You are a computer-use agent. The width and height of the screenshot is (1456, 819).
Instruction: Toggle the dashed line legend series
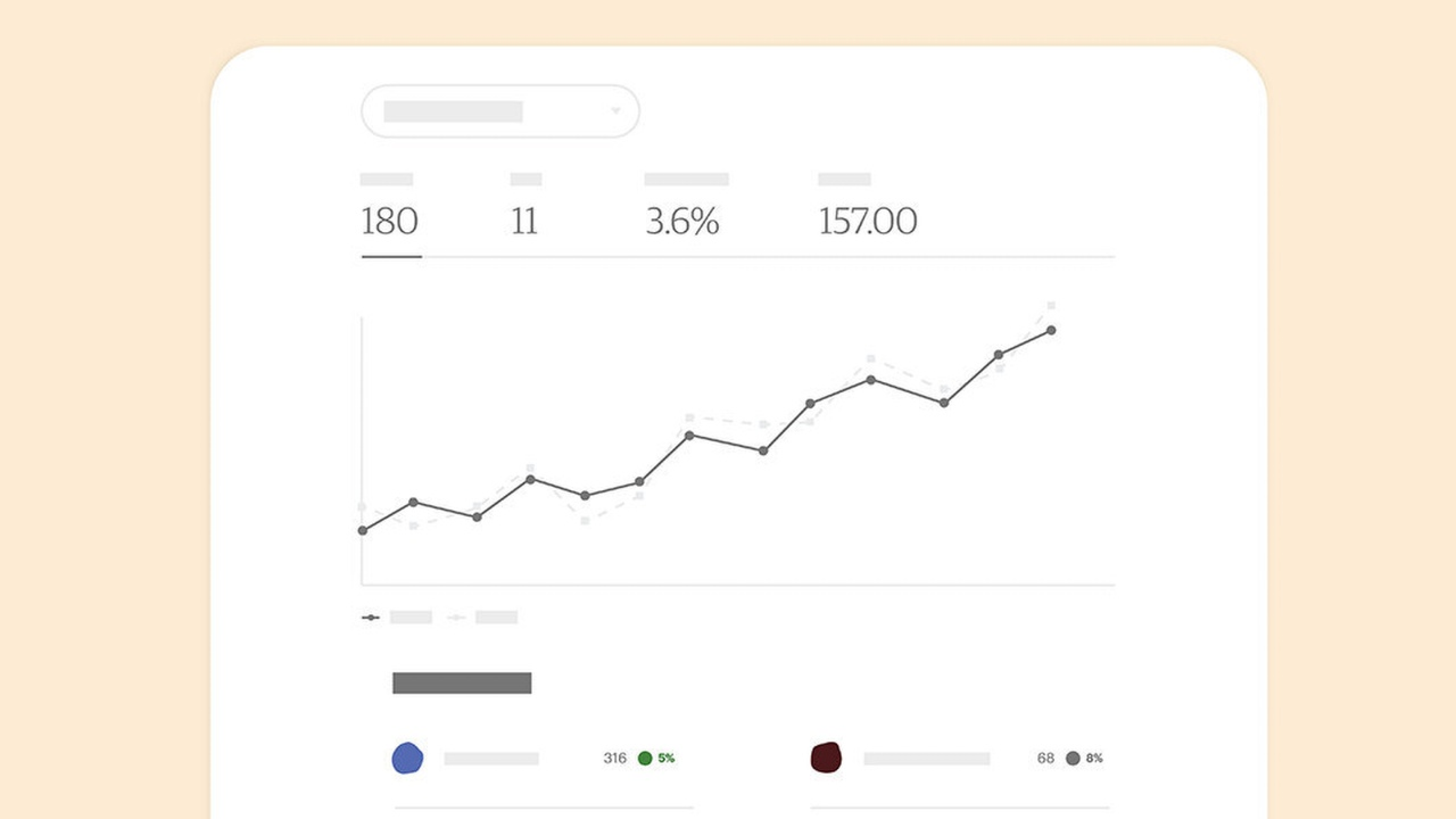click(482, 617)
